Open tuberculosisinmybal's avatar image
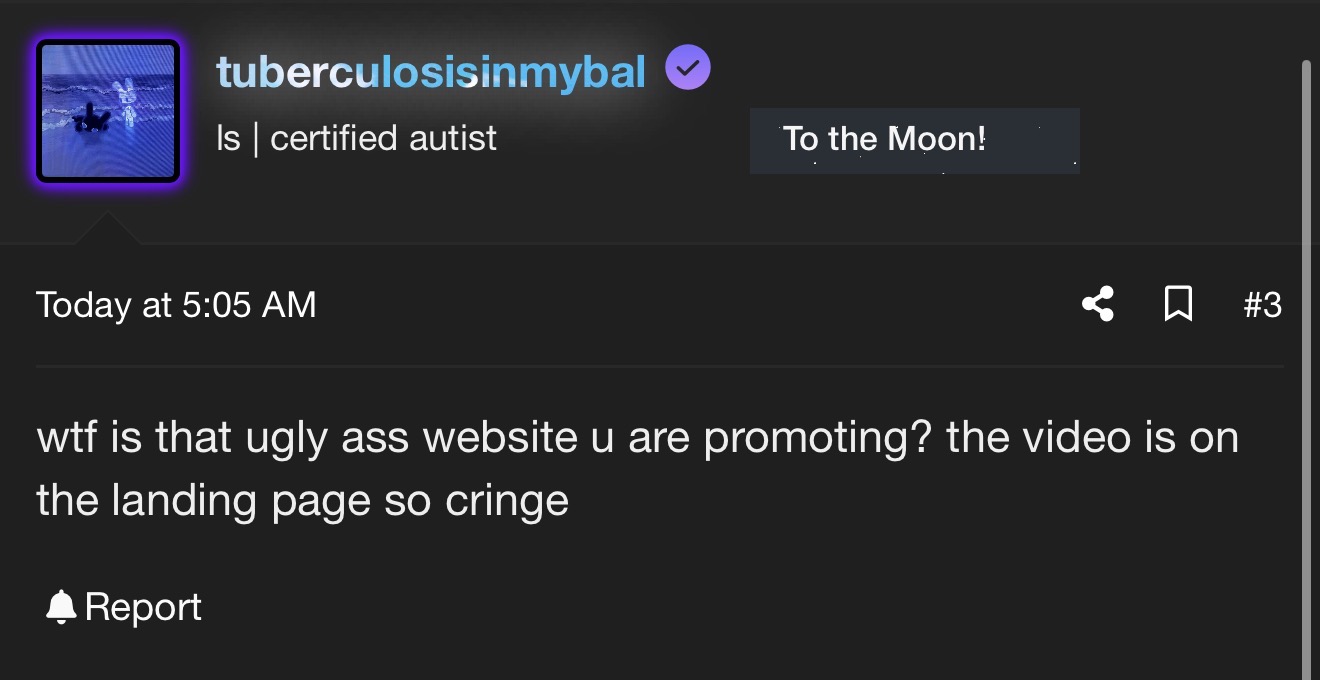This screenshot has width=1320, height=680. 108,111
